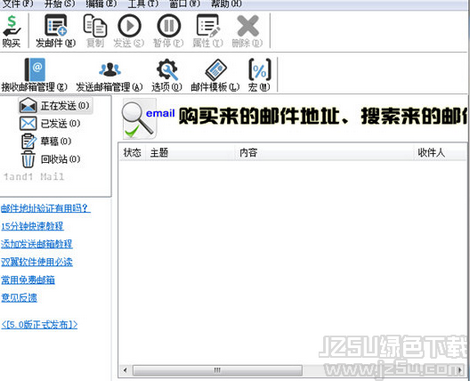Open link <[5.0版正式发布]>
The image size is (470, 381).
pyautogui.click(x=39, y=324)
